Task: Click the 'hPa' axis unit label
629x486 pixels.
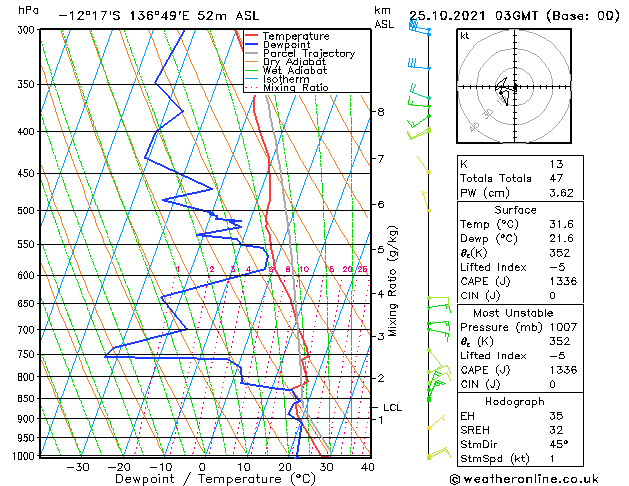Action: 28,10
